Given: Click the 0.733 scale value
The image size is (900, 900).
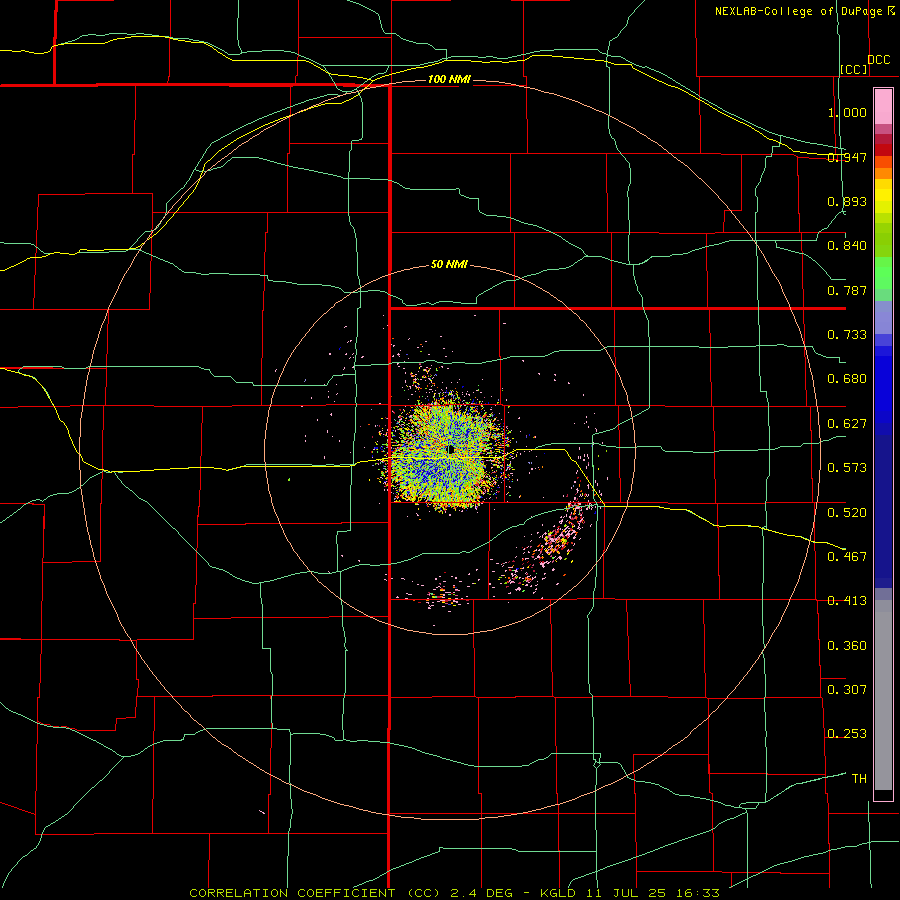Looking at the screenshot, I should point(847,334).
